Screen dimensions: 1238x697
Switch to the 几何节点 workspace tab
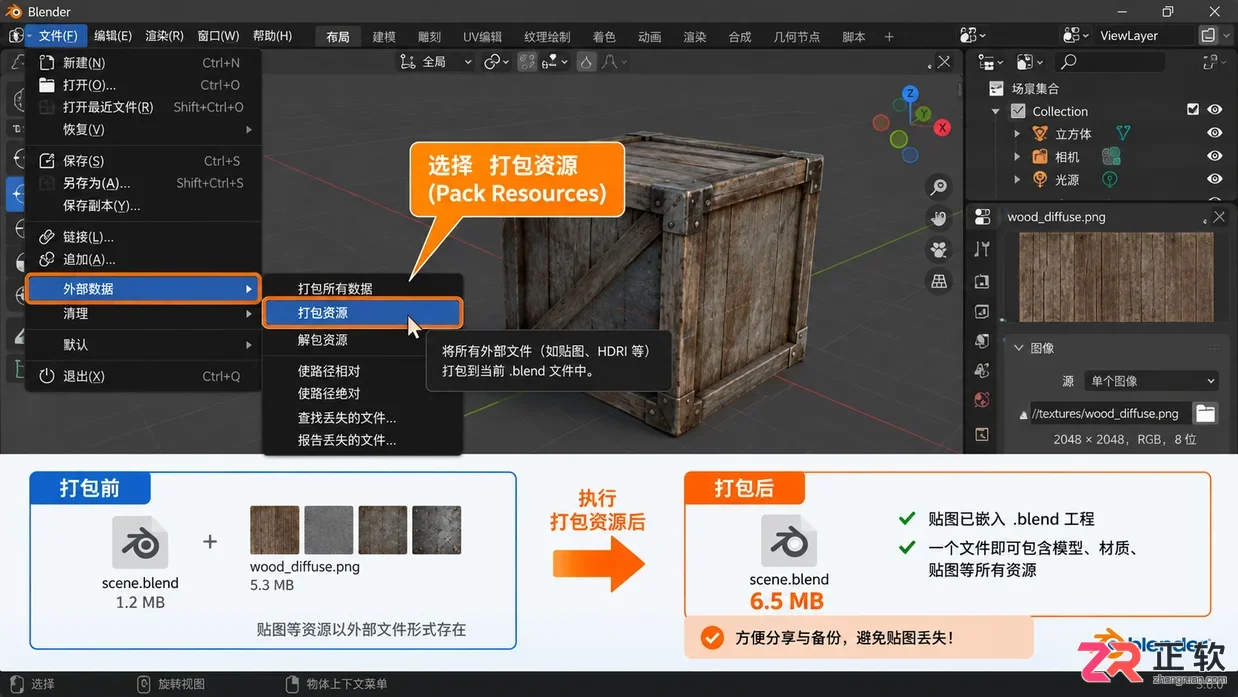point(797,37)
